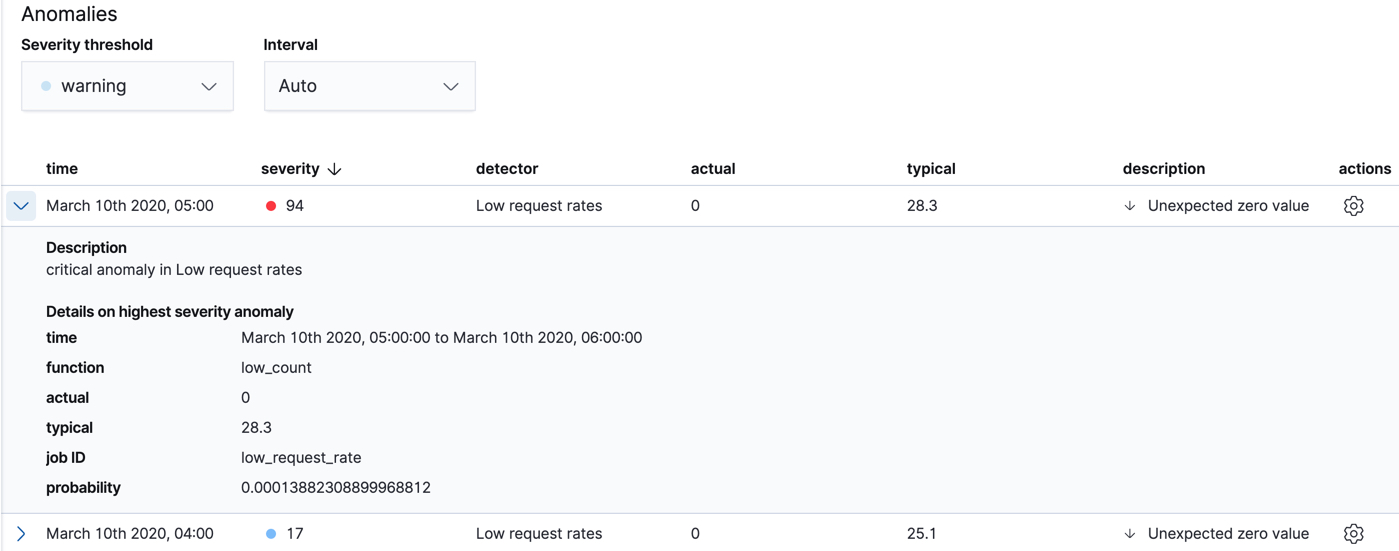Screen dimensions: 1399x551
Task: Open the Severity threshold dropdown
Action: (127, 86)
